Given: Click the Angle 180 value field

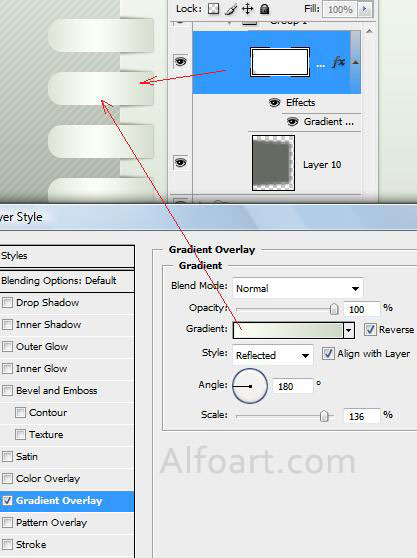Looking at the screenshot, I should [292, 386].
